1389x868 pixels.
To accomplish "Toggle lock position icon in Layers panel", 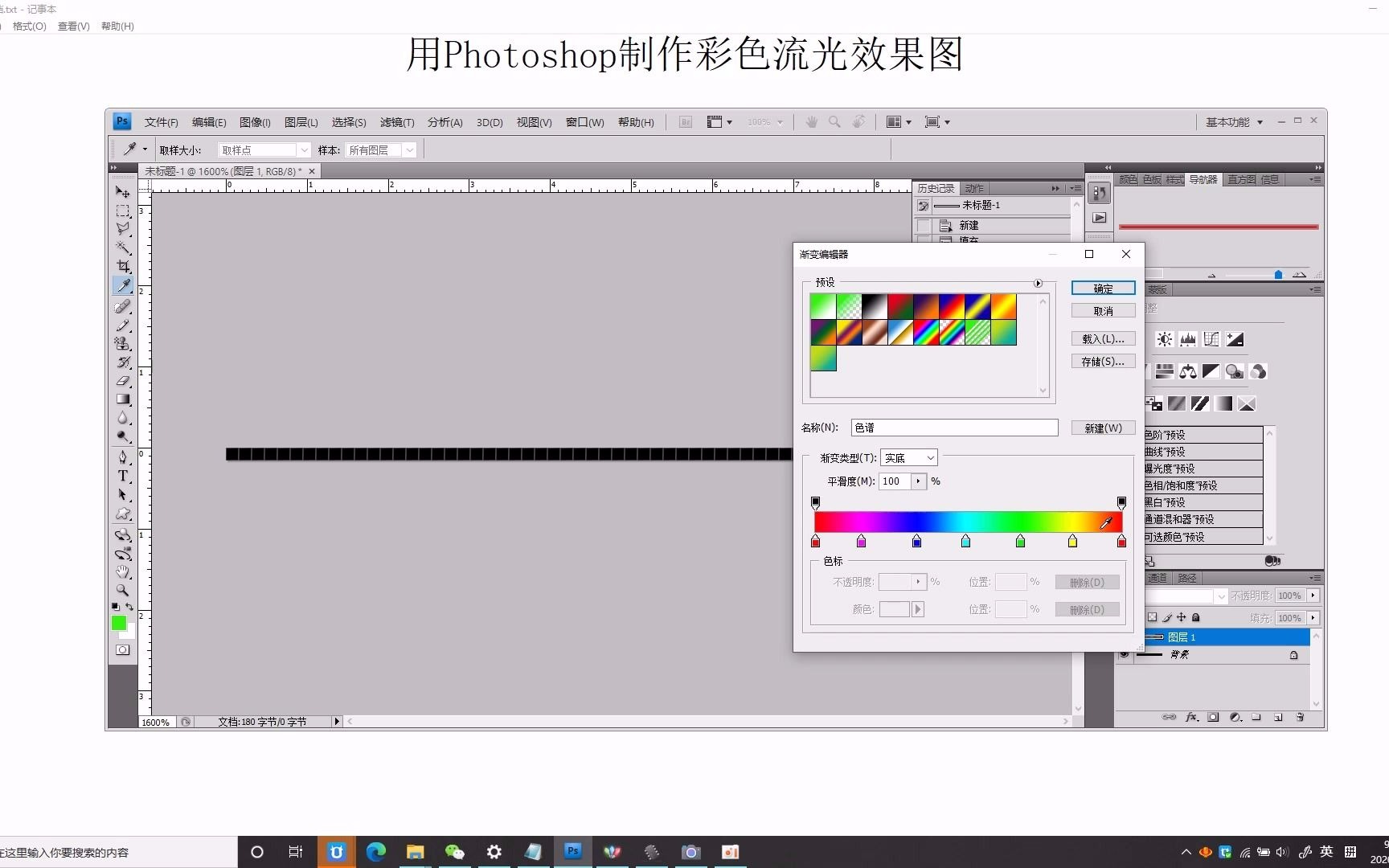I will (x=1182, y=617).
